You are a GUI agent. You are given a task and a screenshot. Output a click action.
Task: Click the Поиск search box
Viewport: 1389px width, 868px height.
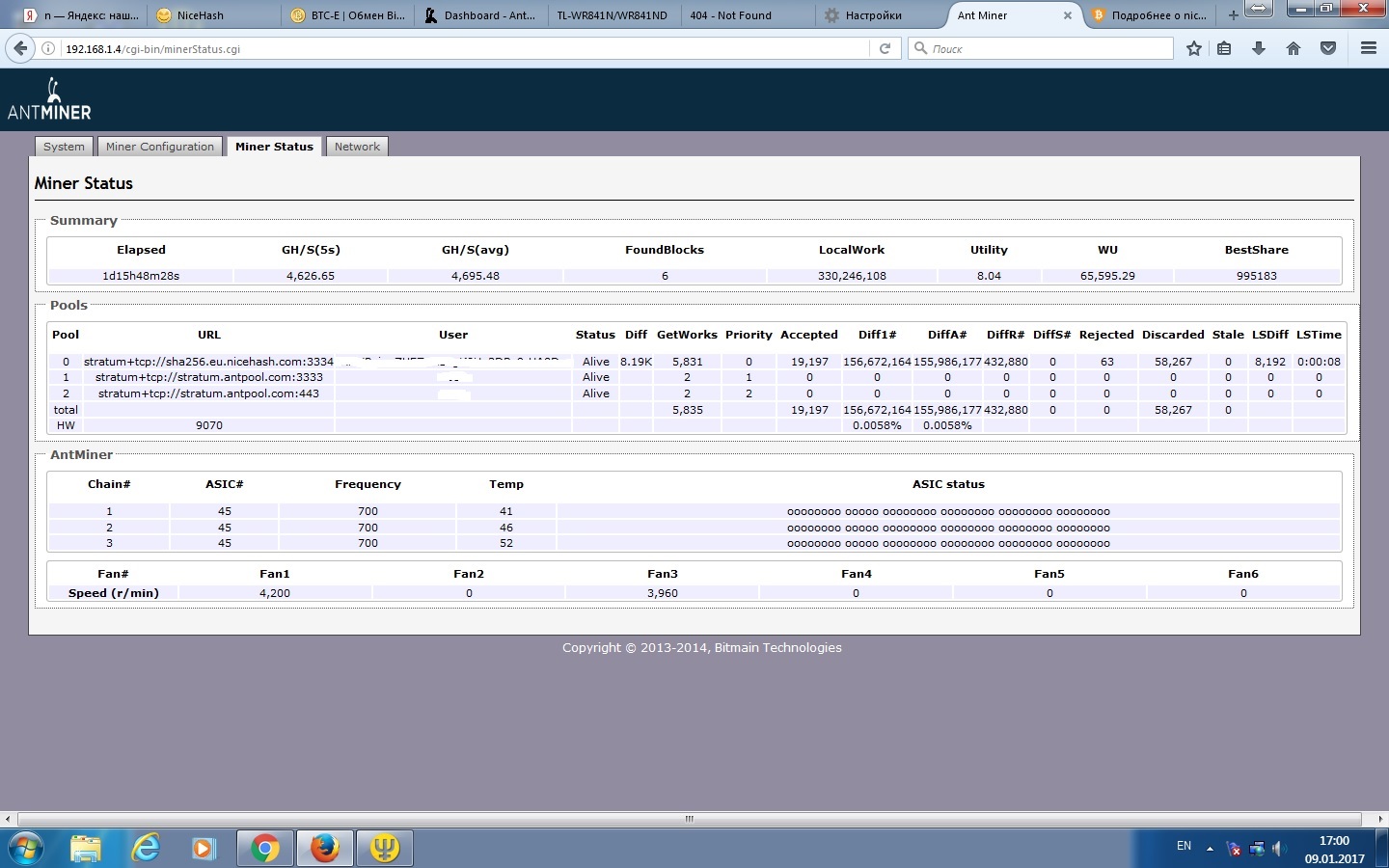click(x=1042, y=48)
